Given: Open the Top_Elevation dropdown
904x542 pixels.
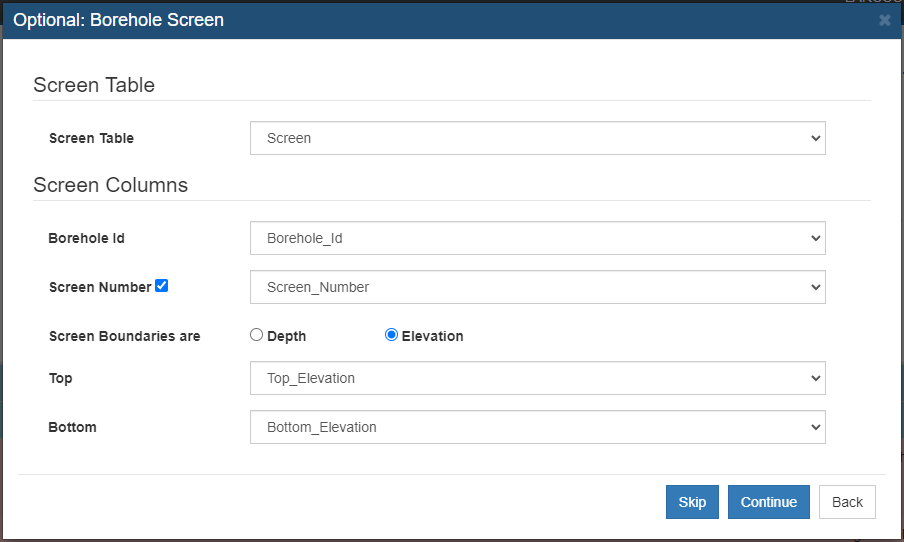Looking at the screenshot, I should (537, 378).
